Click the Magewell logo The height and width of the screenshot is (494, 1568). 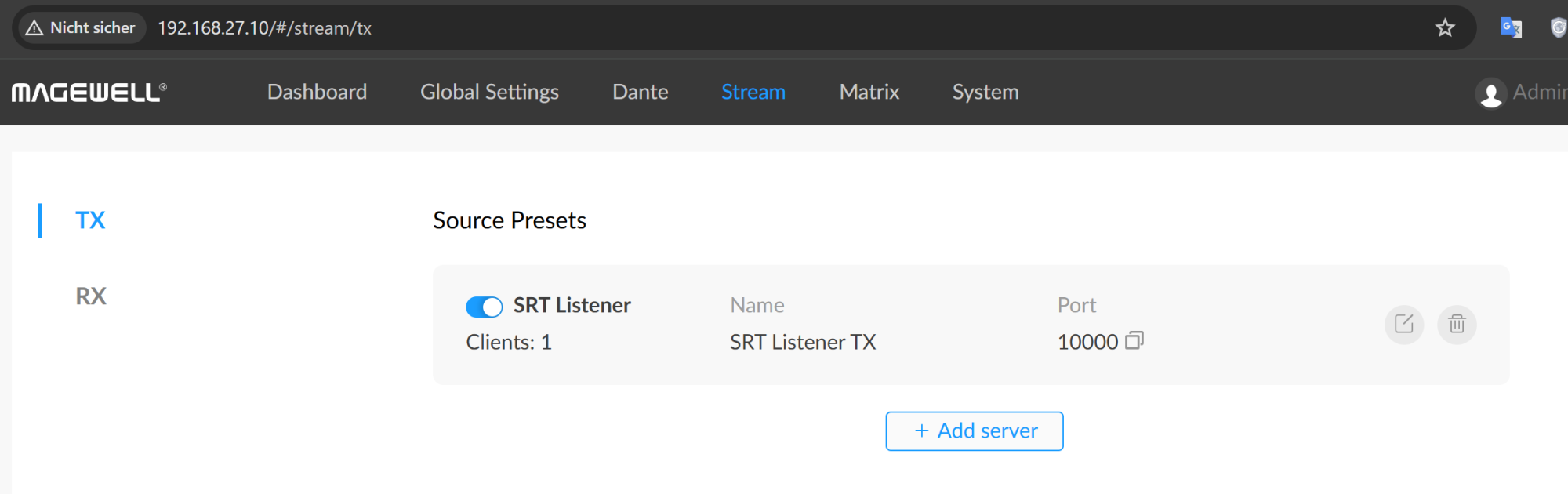(89, 93)
